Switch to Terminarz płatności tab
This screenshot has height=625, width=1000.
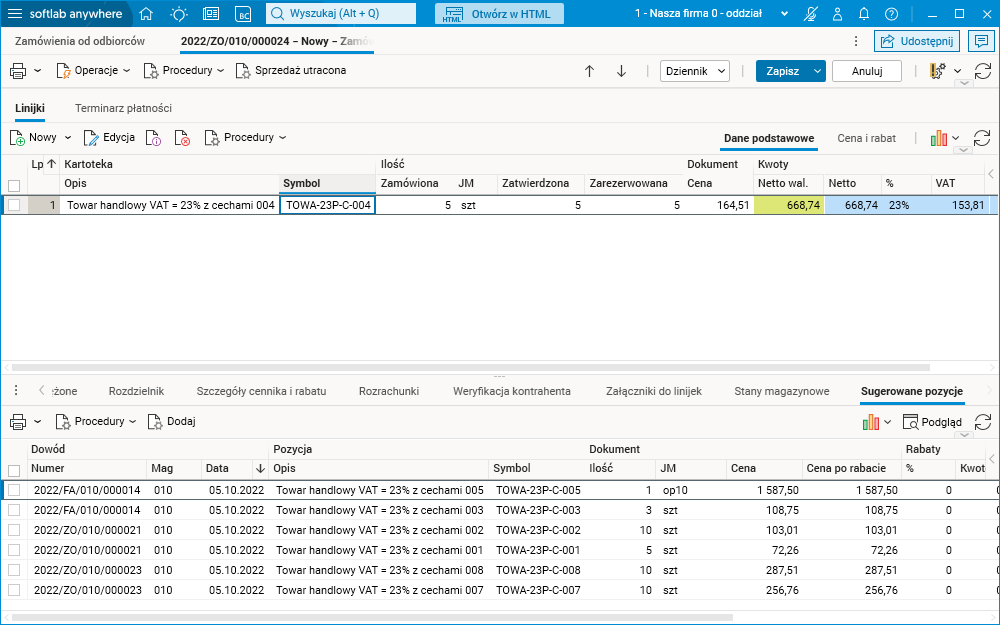click(x=123, y=108)
